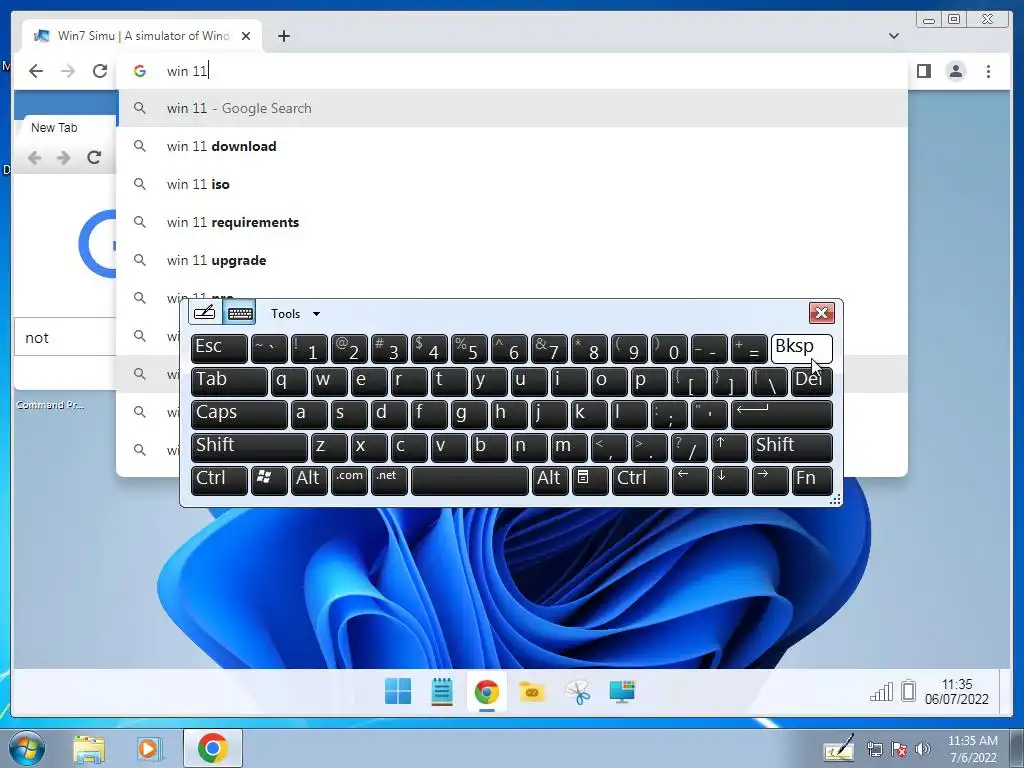Toggle the right Alt key

[550, 480]
